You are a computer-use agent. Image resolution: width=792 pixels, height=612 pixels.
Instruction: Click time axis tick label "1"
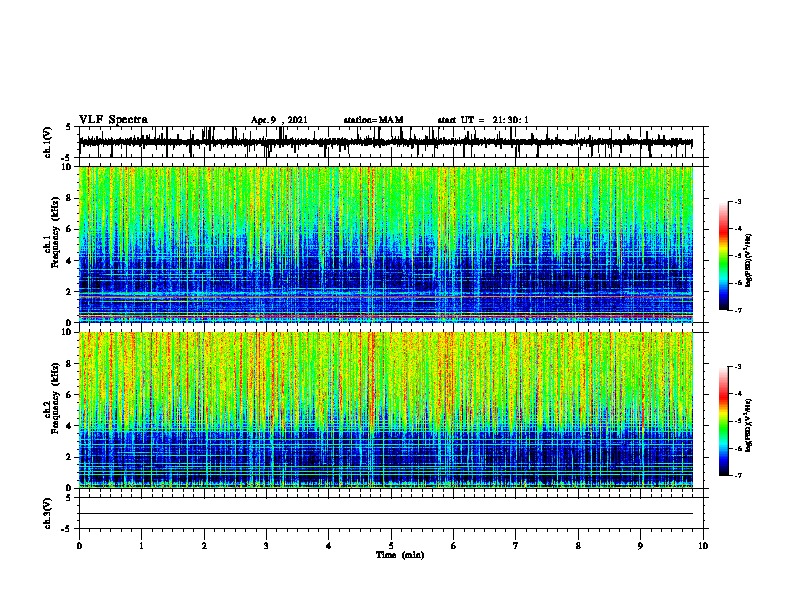click(x=141, y=546)
